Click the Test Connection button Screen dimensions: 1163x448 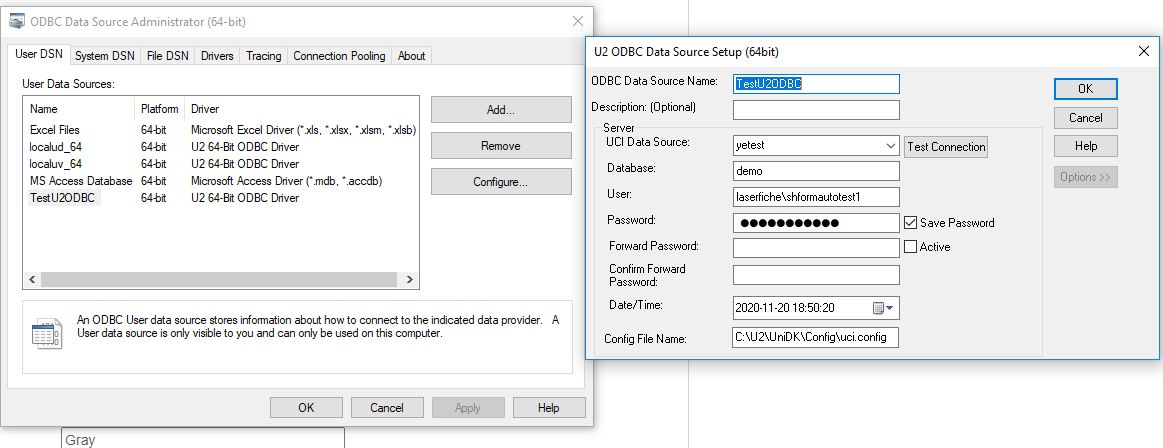coord(945,147)
